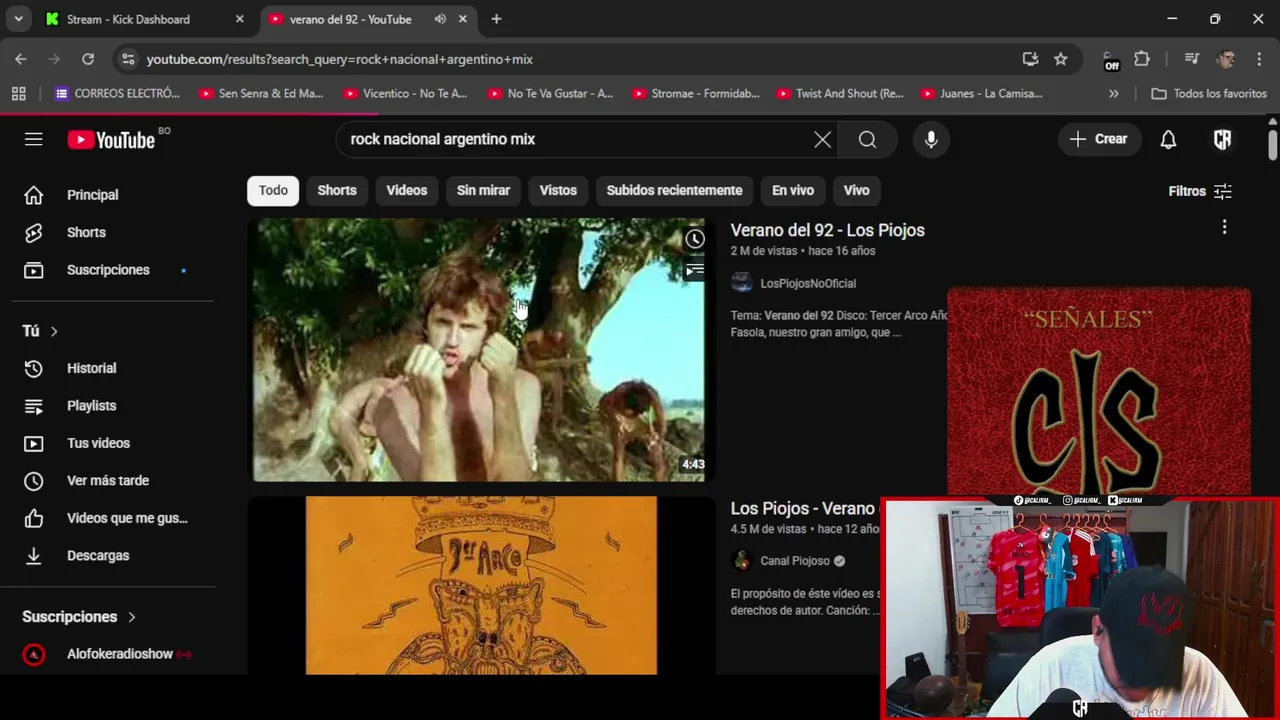Open the YouTube hamburger guide menu
1280x720 pixels.
point(34,139)
